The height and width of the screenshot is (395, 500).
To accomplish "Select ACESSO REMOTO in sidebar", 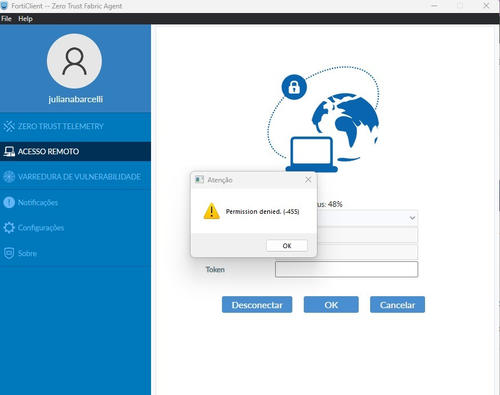I will tap(75, 152).
